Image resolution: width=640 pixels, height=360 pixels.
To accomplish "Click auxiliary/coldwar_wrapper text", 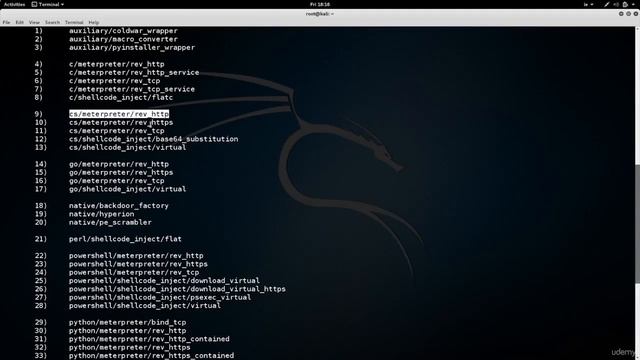I will 123,31.
